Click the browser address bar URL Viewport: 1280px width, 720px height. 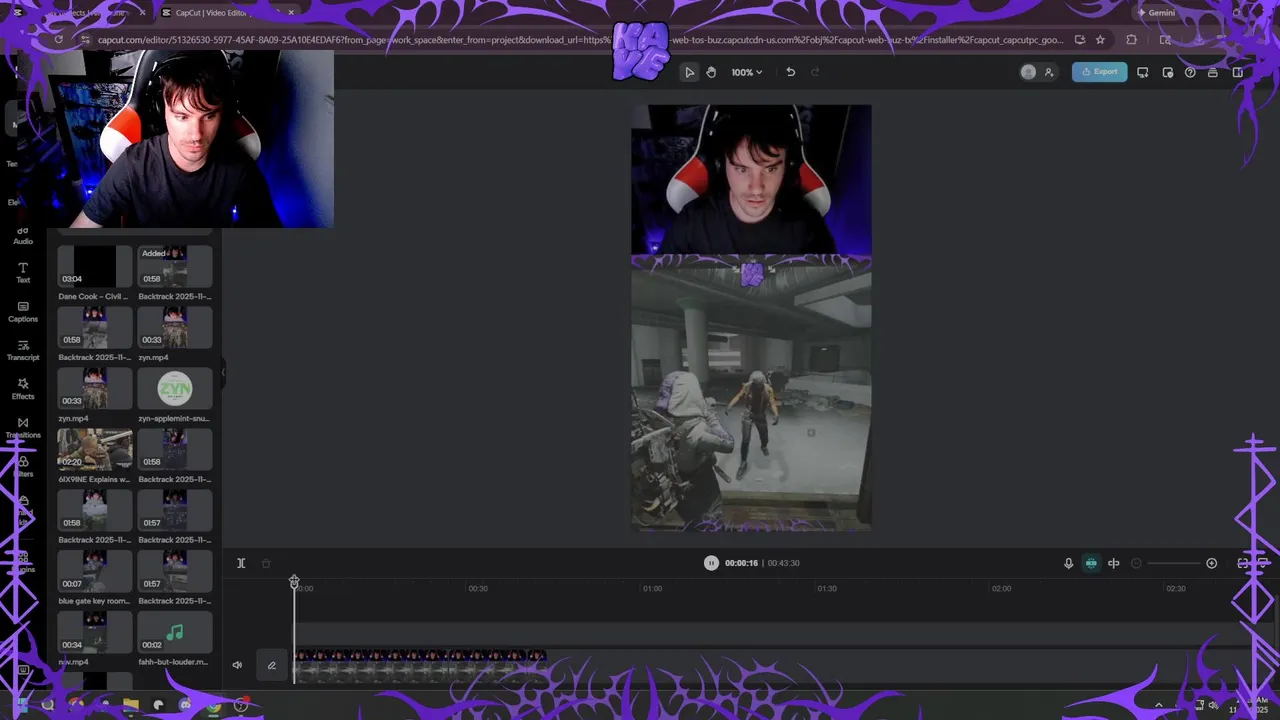point(580,40)
